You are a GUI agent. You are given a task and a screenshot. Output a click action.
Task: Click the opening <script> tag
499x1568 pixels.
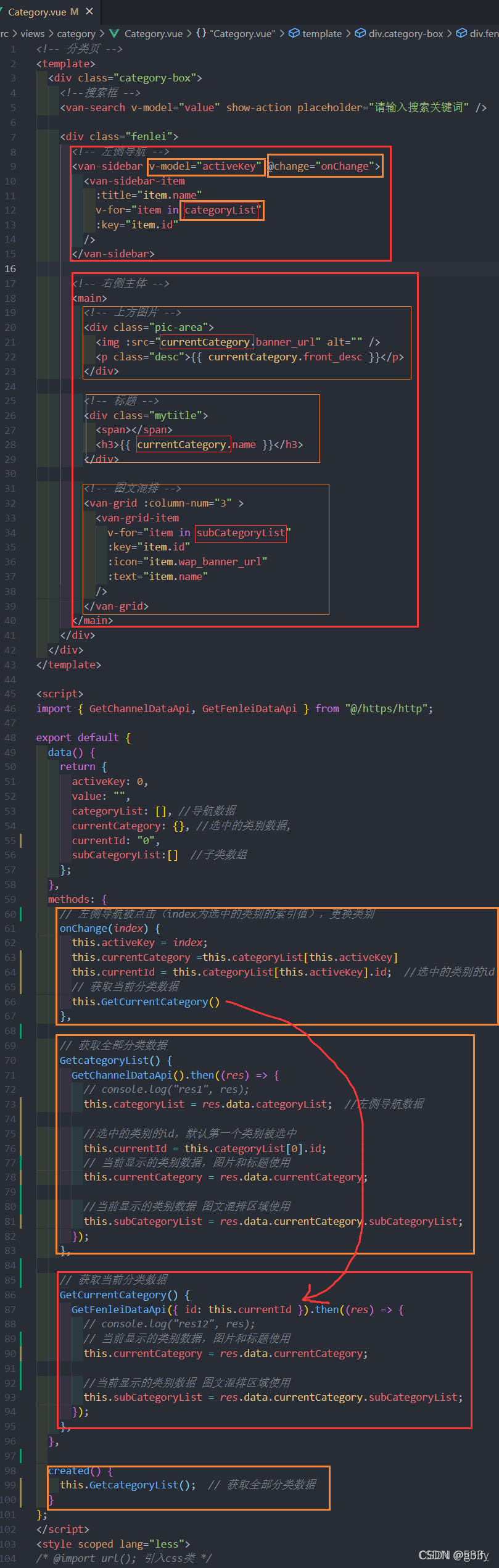coord(60,694)
